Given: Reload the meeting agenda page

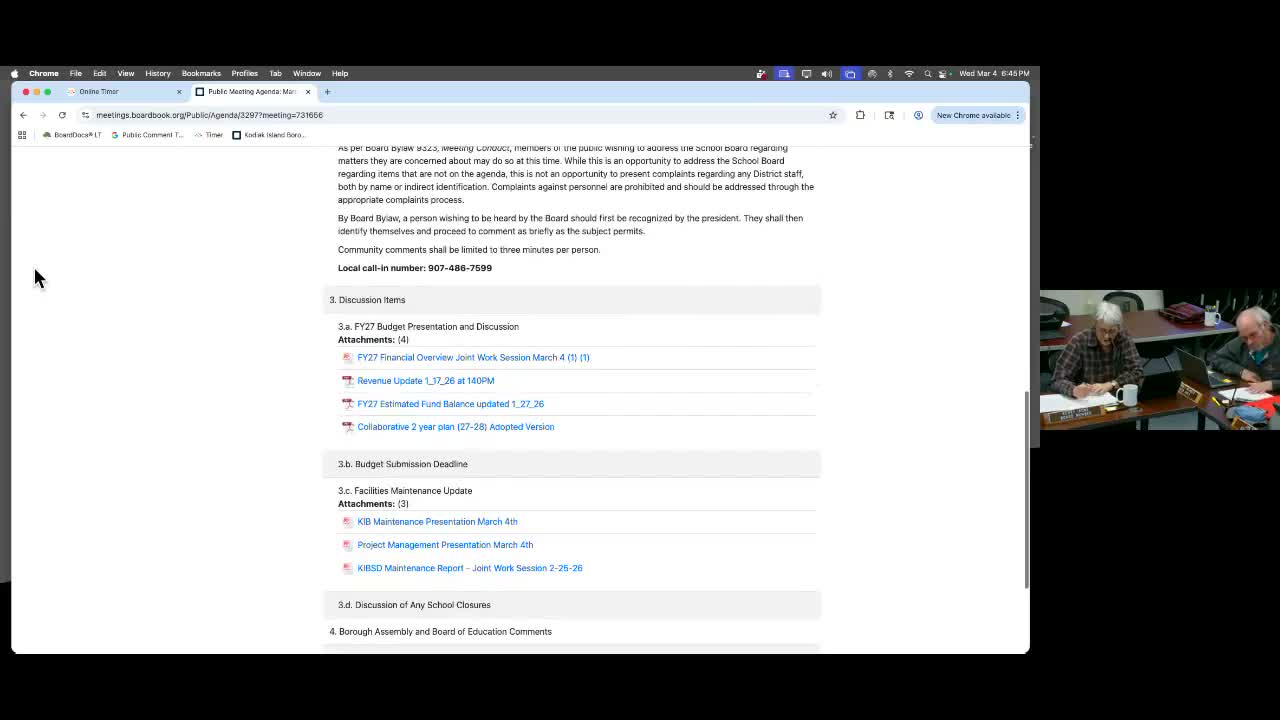Looking at the screenshot, I should click(62, 115).
